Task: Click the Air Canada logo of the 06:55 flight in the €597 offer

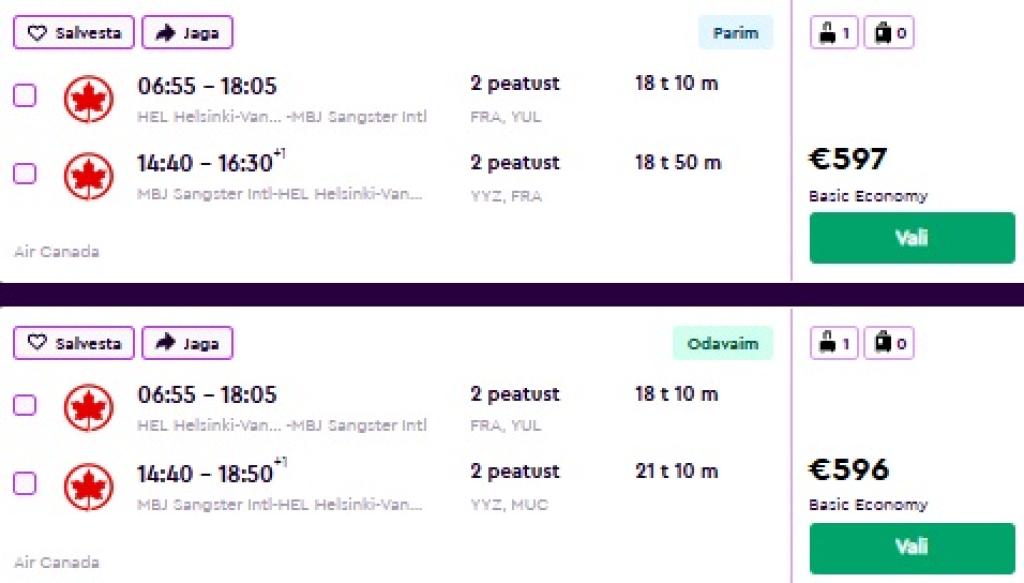Action: (x=89, y=99)
